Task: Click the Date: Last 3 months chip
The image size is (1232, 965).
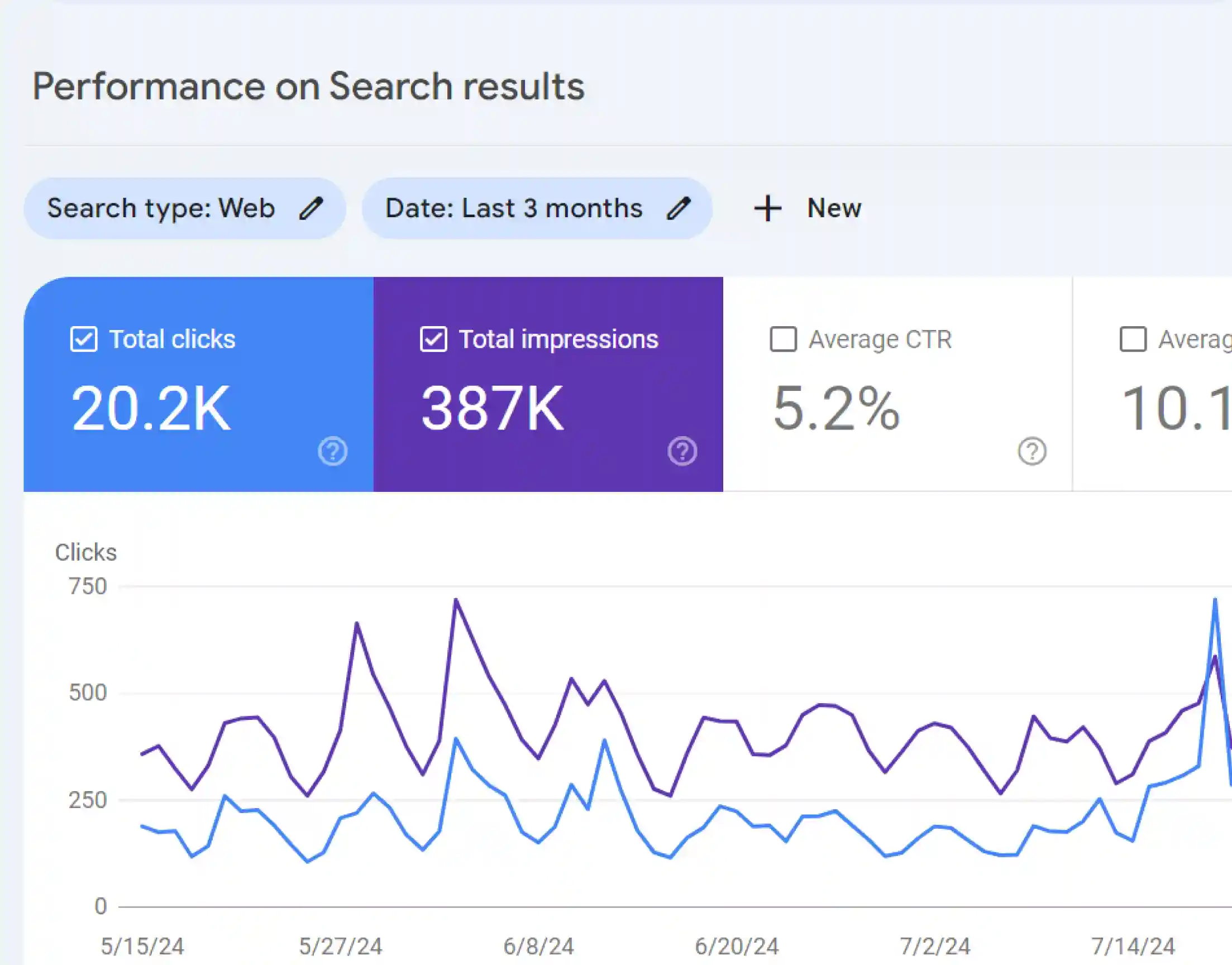Action: pos(537,208)
